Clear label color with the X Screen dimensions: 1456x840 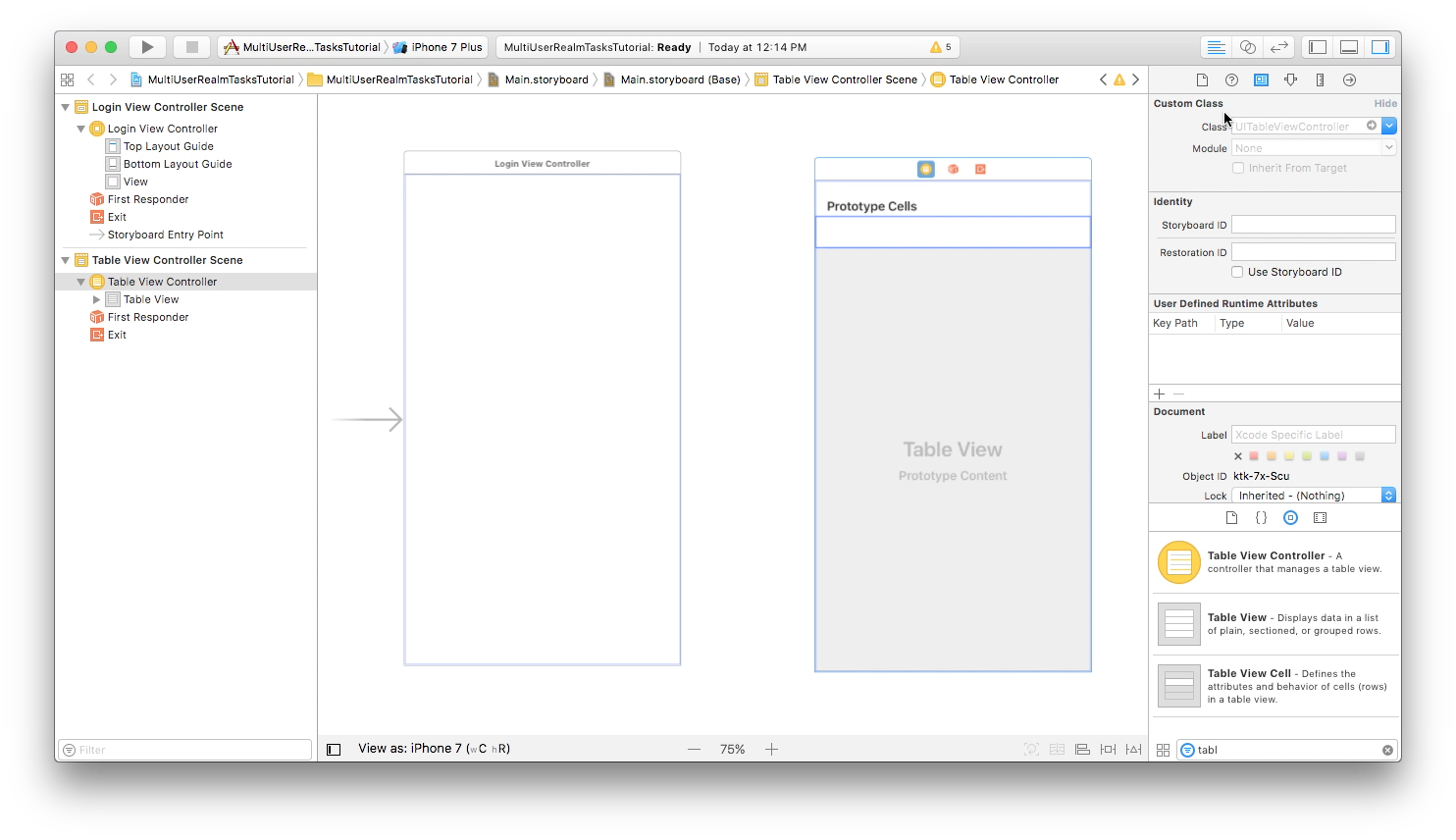[1238, 456]
